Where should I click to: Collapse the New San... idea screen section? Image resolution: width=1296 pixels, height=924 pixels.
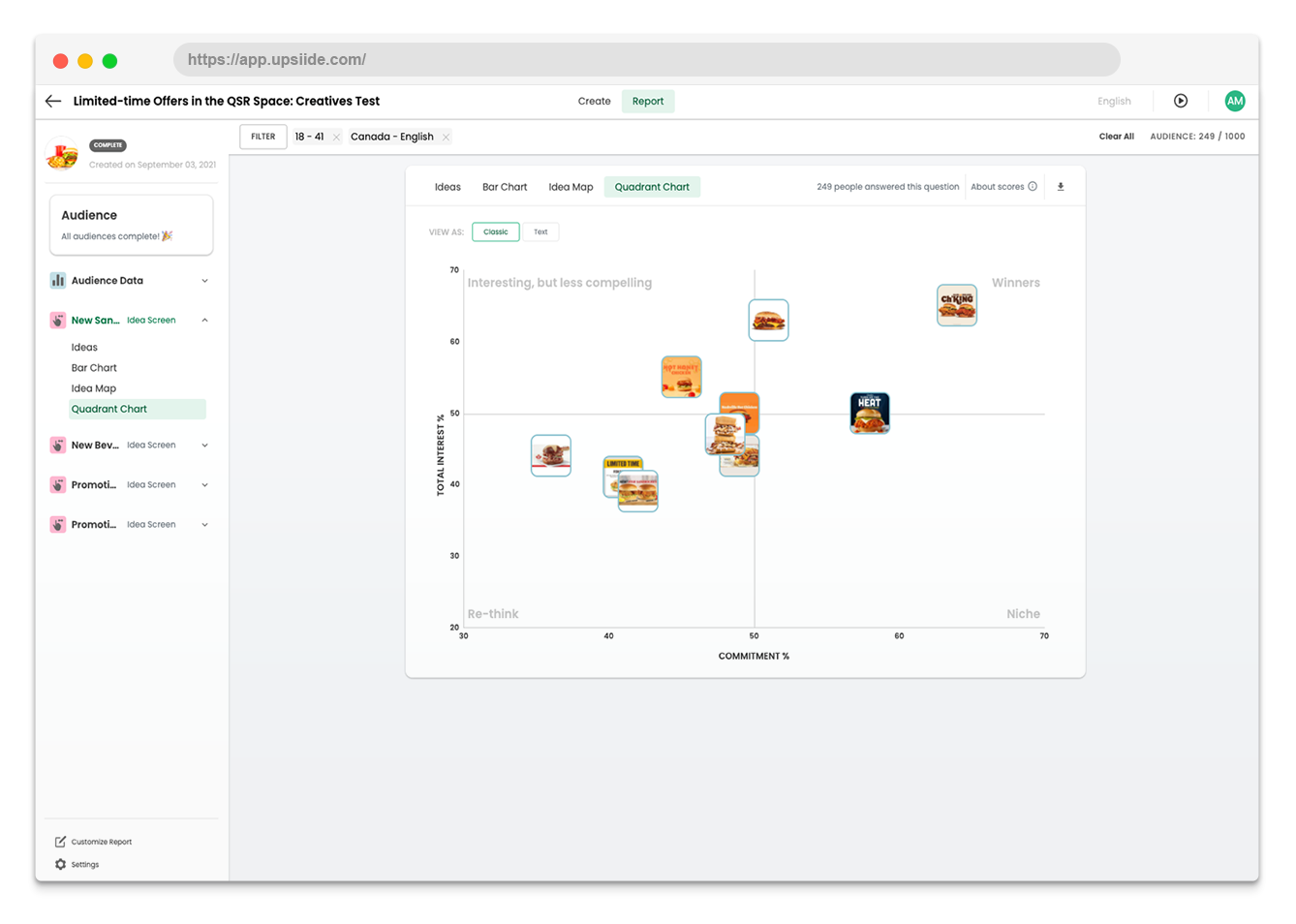[x=203, y=320]
